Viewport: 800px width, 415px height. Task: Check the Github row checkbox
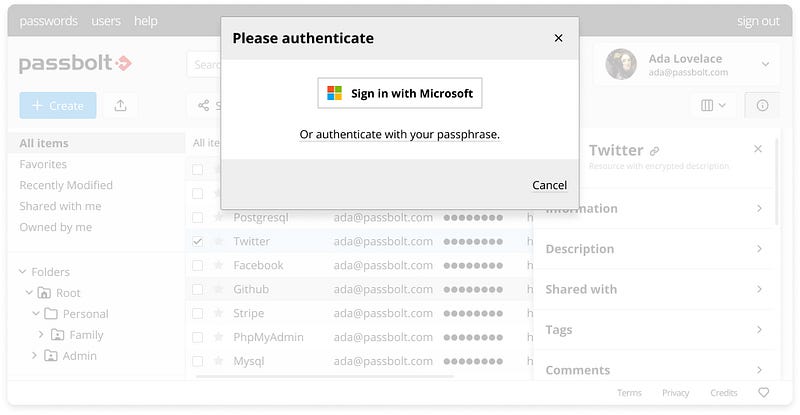pyautogui.click(x=197, y=289)
